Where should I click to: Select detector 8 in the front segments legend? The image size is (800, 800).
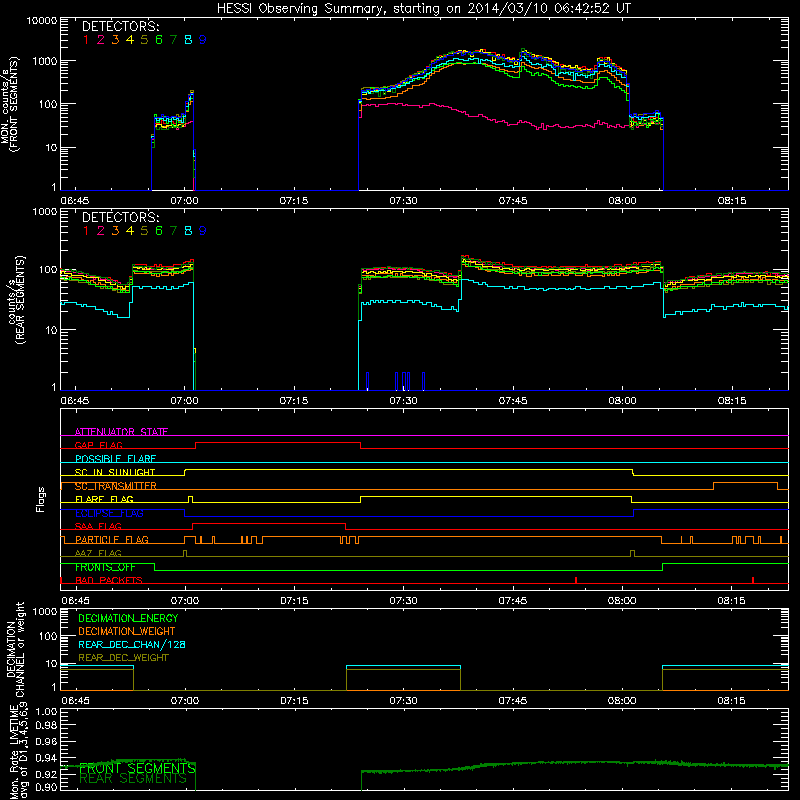[188, 40]
